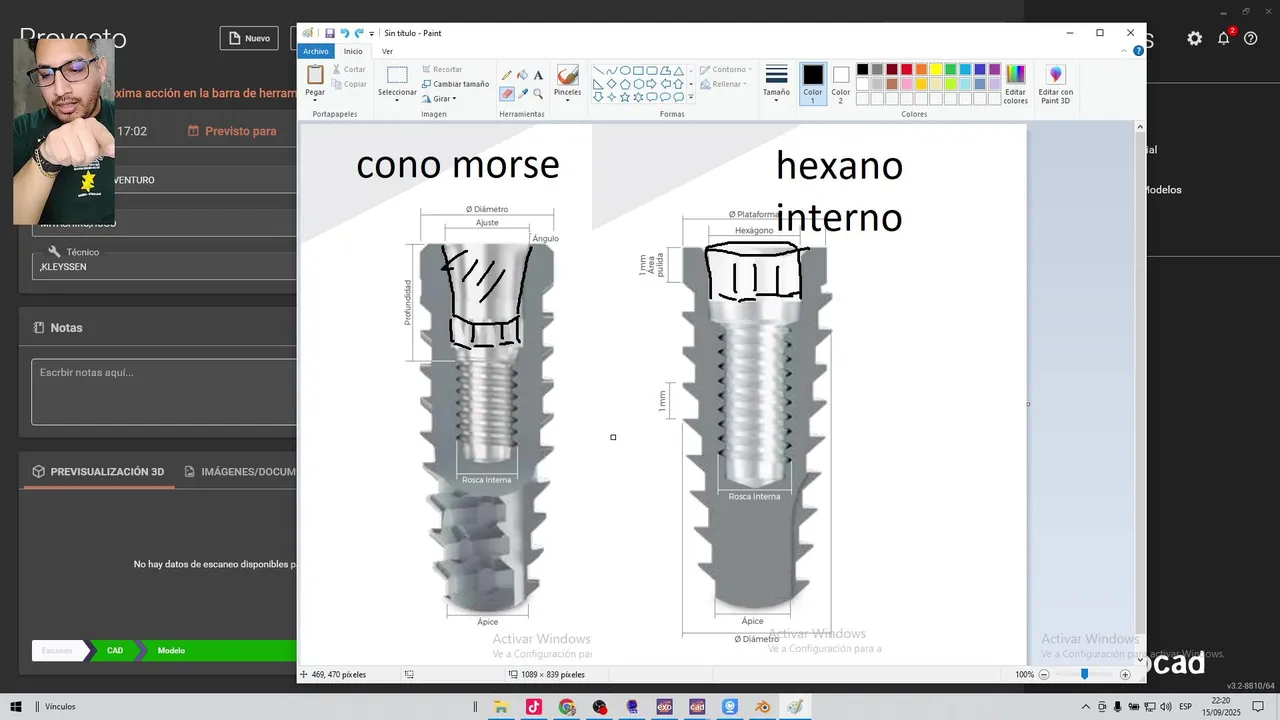1280x720 pixels.
Task: Select the Pencil tool in Paint
Action: click(507, 75)
